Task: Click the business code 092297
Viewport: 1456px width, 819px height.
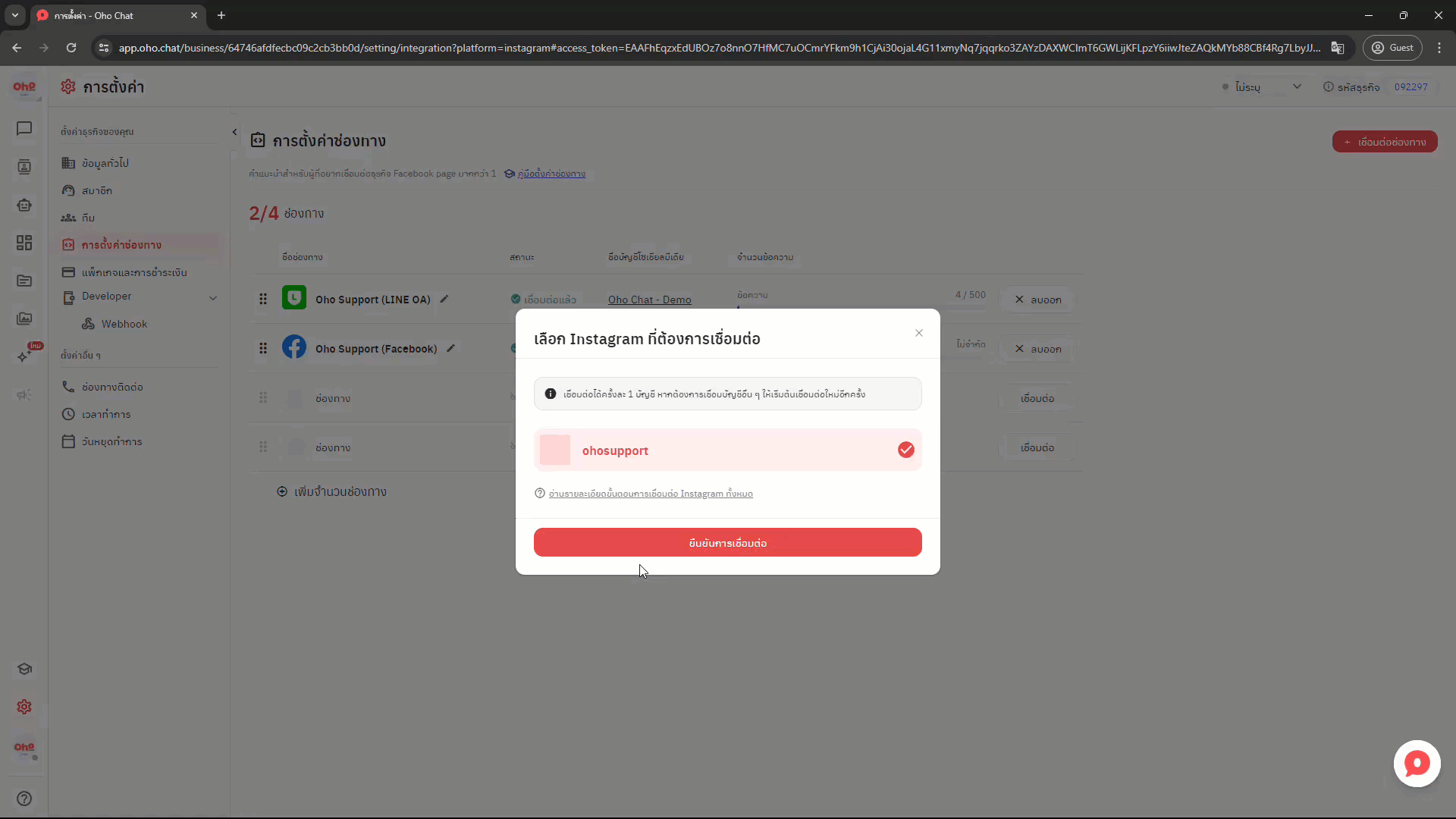Action: pos(1410,87)
